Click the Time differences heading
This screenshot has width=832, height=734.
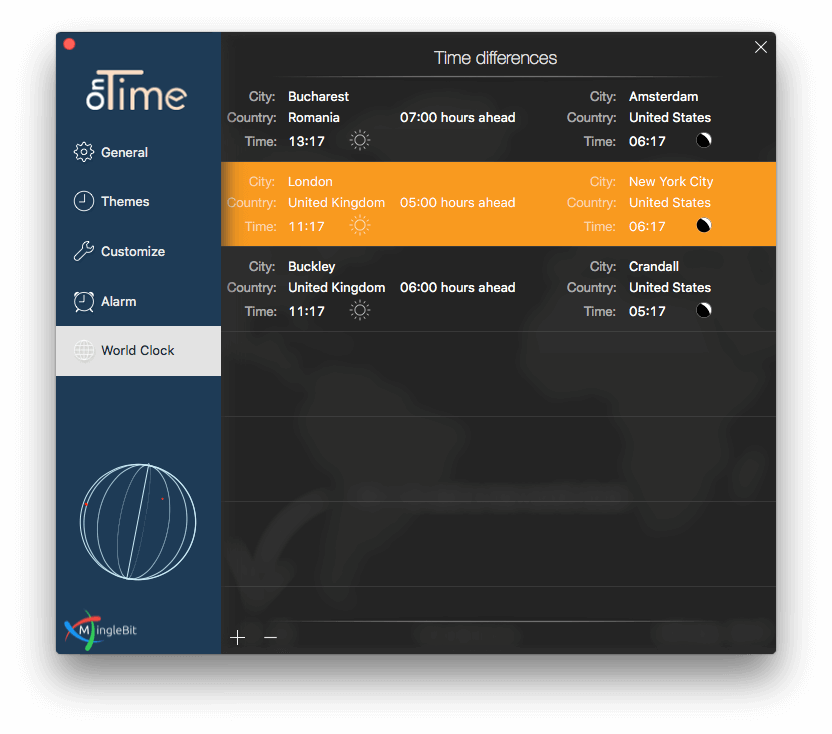(x=495, y=58)
